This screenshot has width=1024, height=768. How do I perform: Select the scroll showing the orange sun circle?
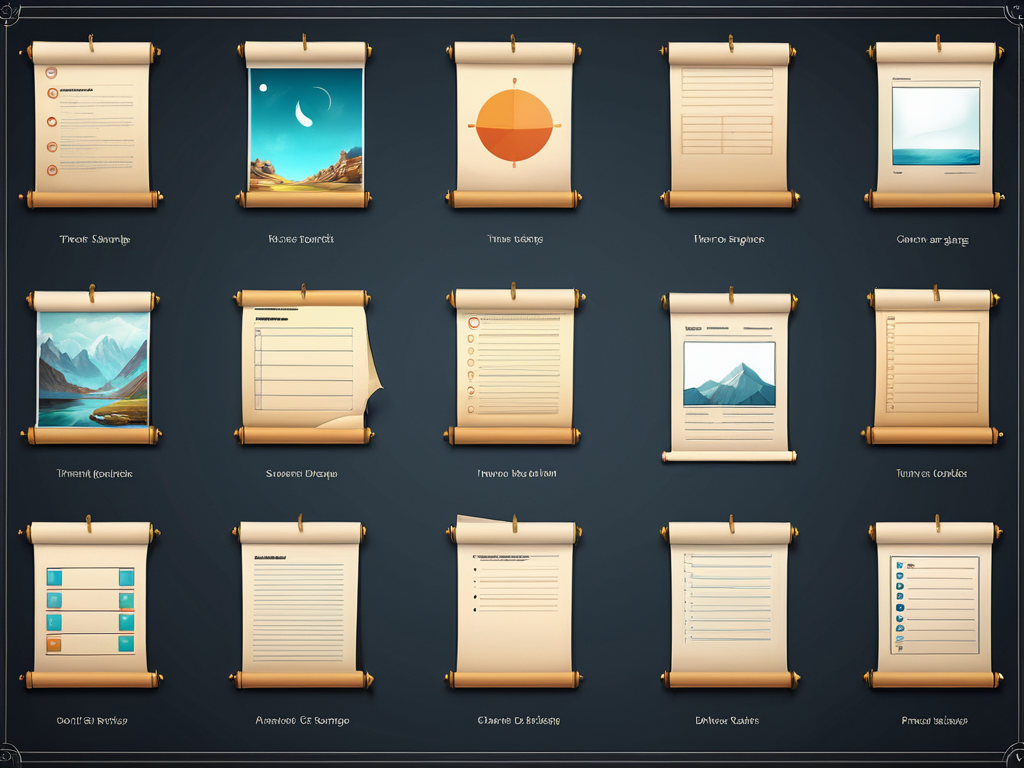click(514, 125)
